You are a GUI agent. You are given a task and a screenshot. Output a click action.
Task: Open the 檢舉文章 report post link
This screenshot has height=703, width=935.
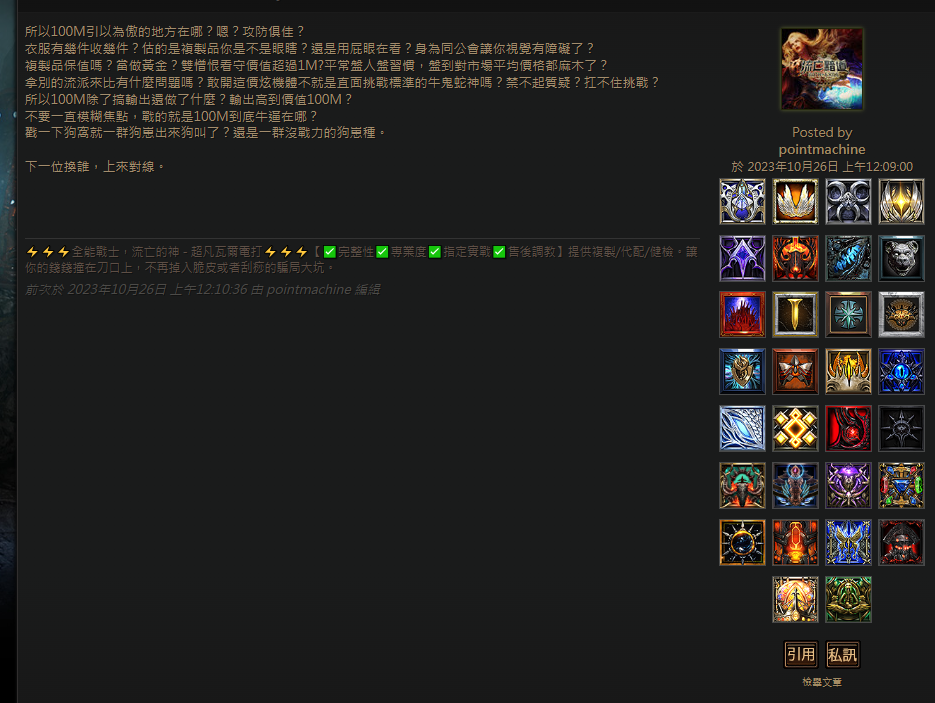pyautogui.click(x=822, y=682)
